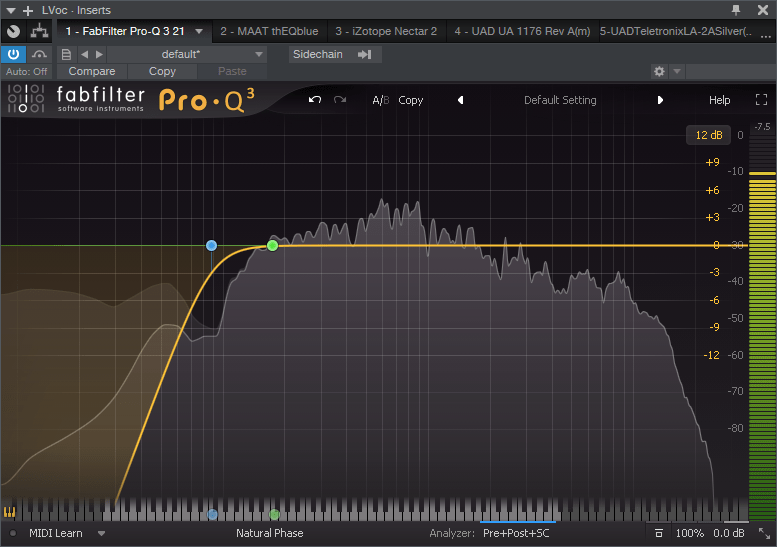The image size is (777, 547).
Task: Switch to the iZotope Nectar 2 tab
Action: (385, 31)
